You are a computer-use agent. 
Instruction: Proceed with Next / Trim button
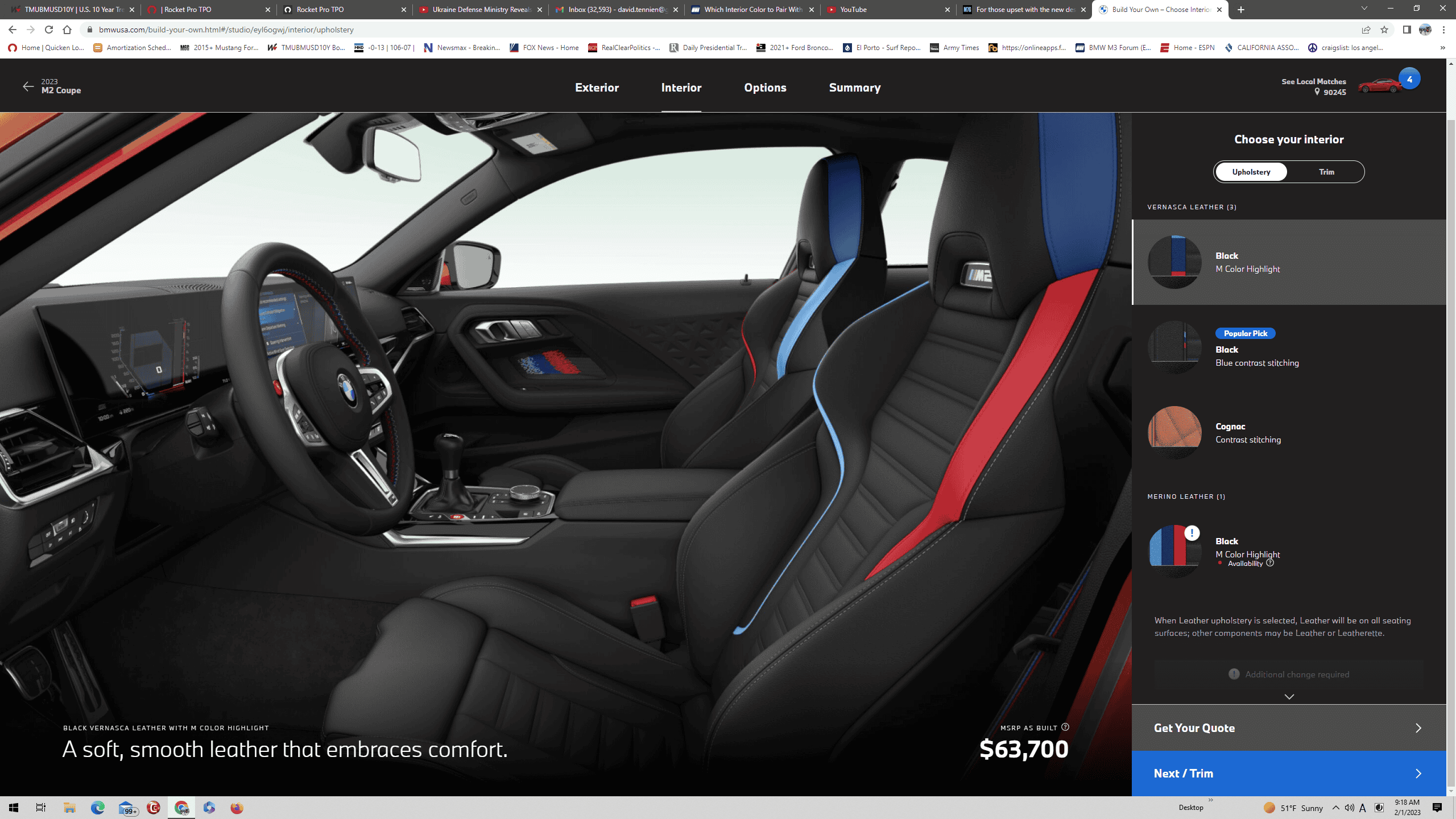coord(1289,773)
